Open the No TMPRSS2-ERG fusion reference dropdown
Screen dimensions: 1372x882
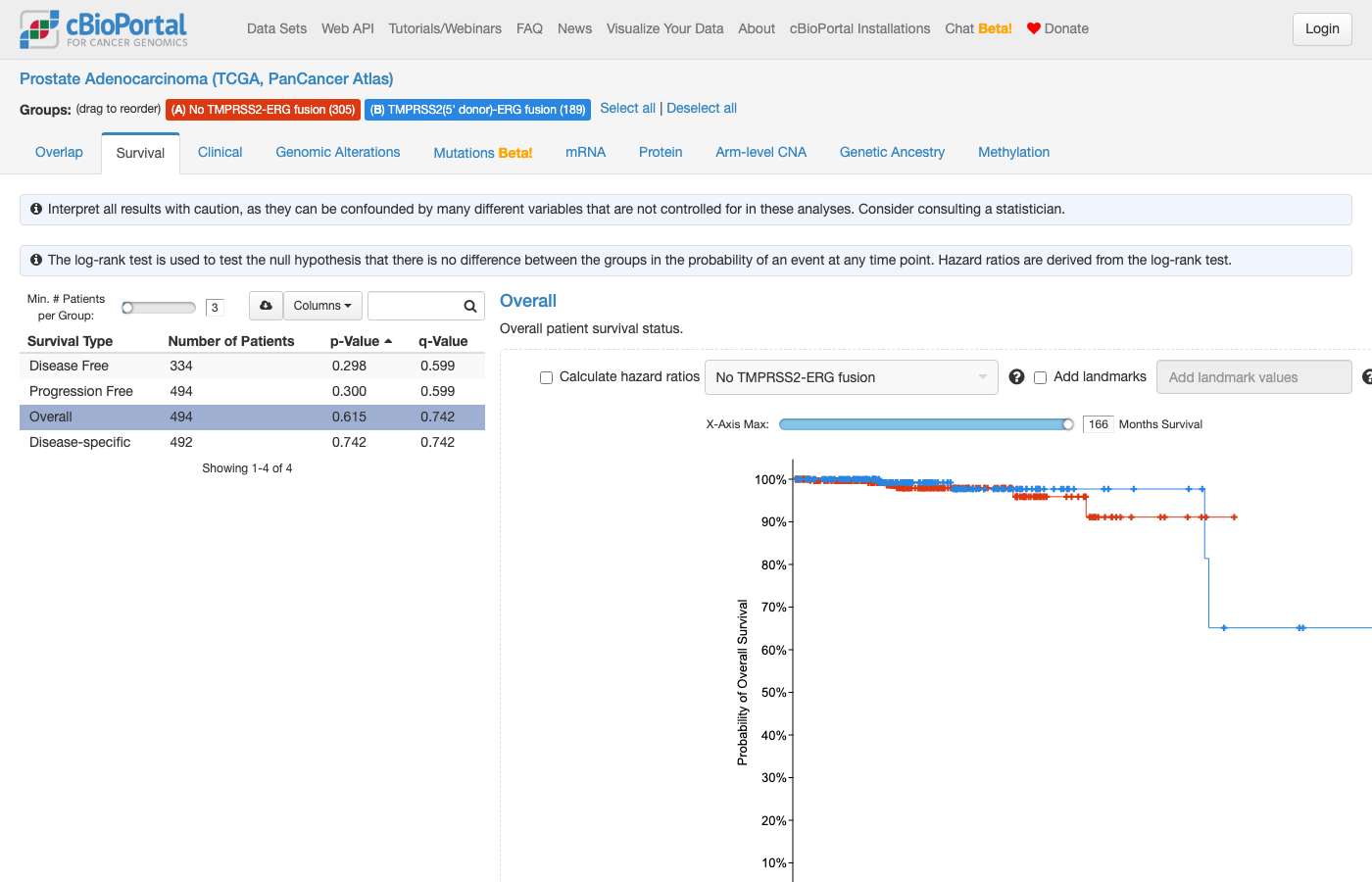pos(852,377)
